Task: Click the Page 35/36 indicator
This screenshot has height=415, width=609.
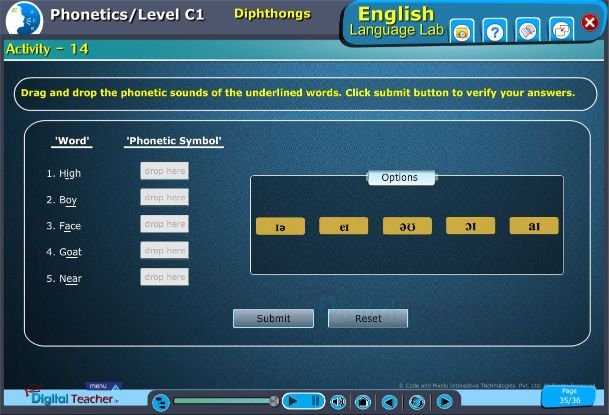Action: pyautogui.click(x=569, y=396)
